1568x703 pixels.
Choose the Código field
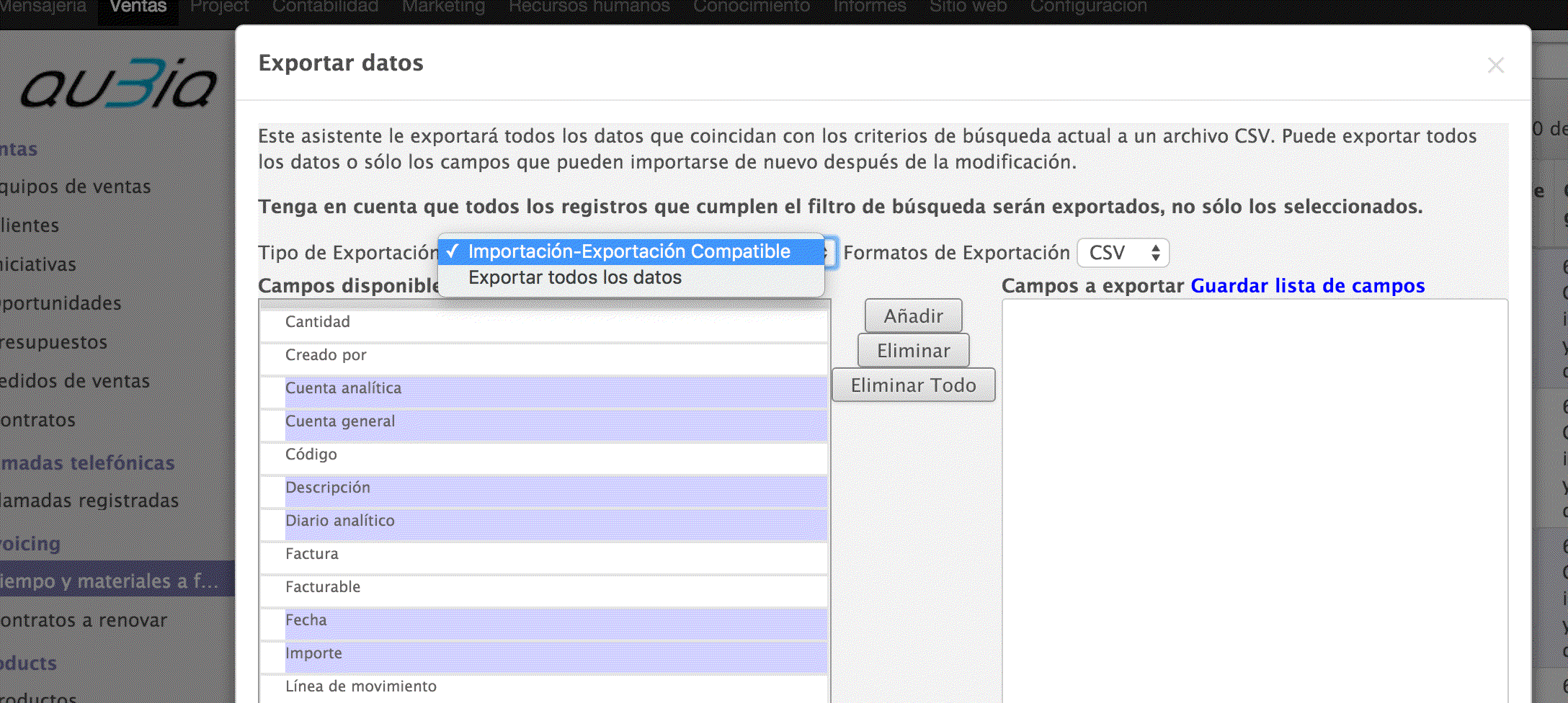click(x=311, y=455)
